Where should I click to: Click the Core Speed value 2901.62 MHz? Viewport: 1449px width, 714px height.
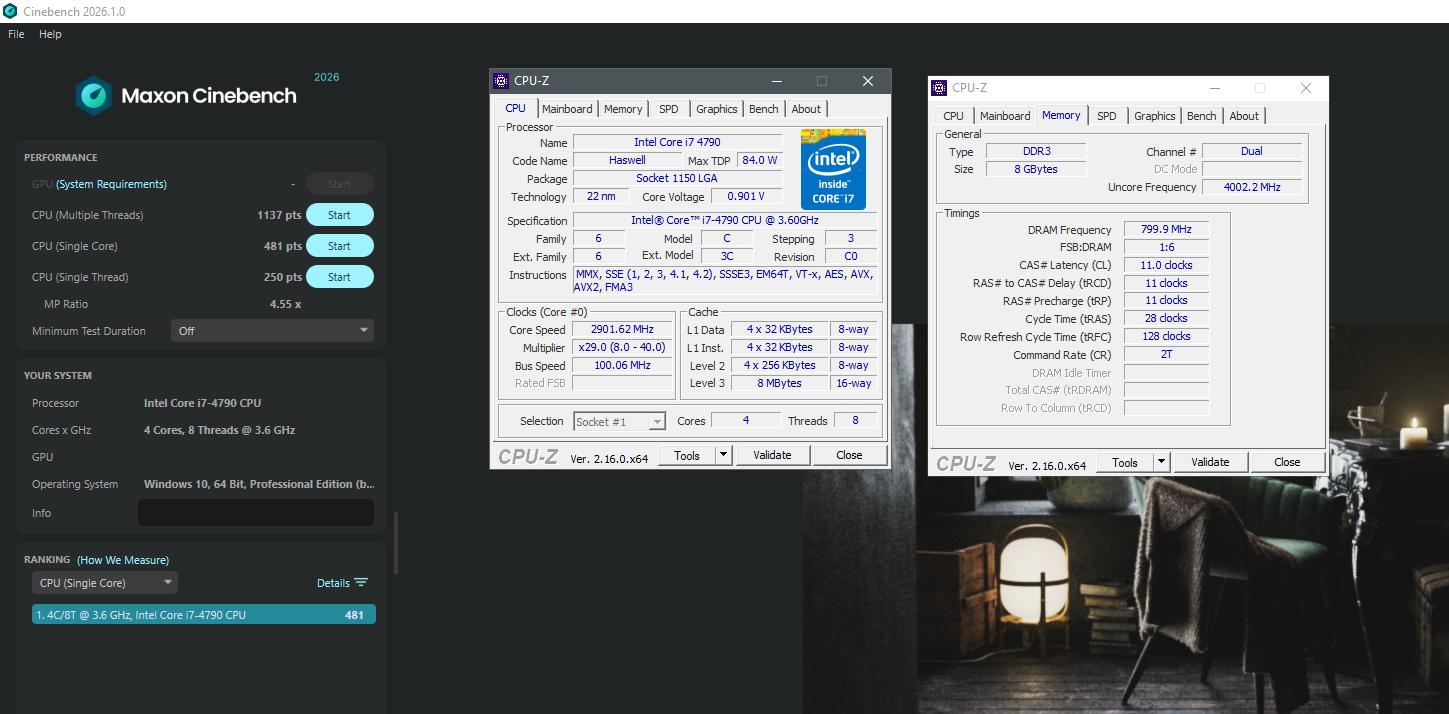pos(623,330)
